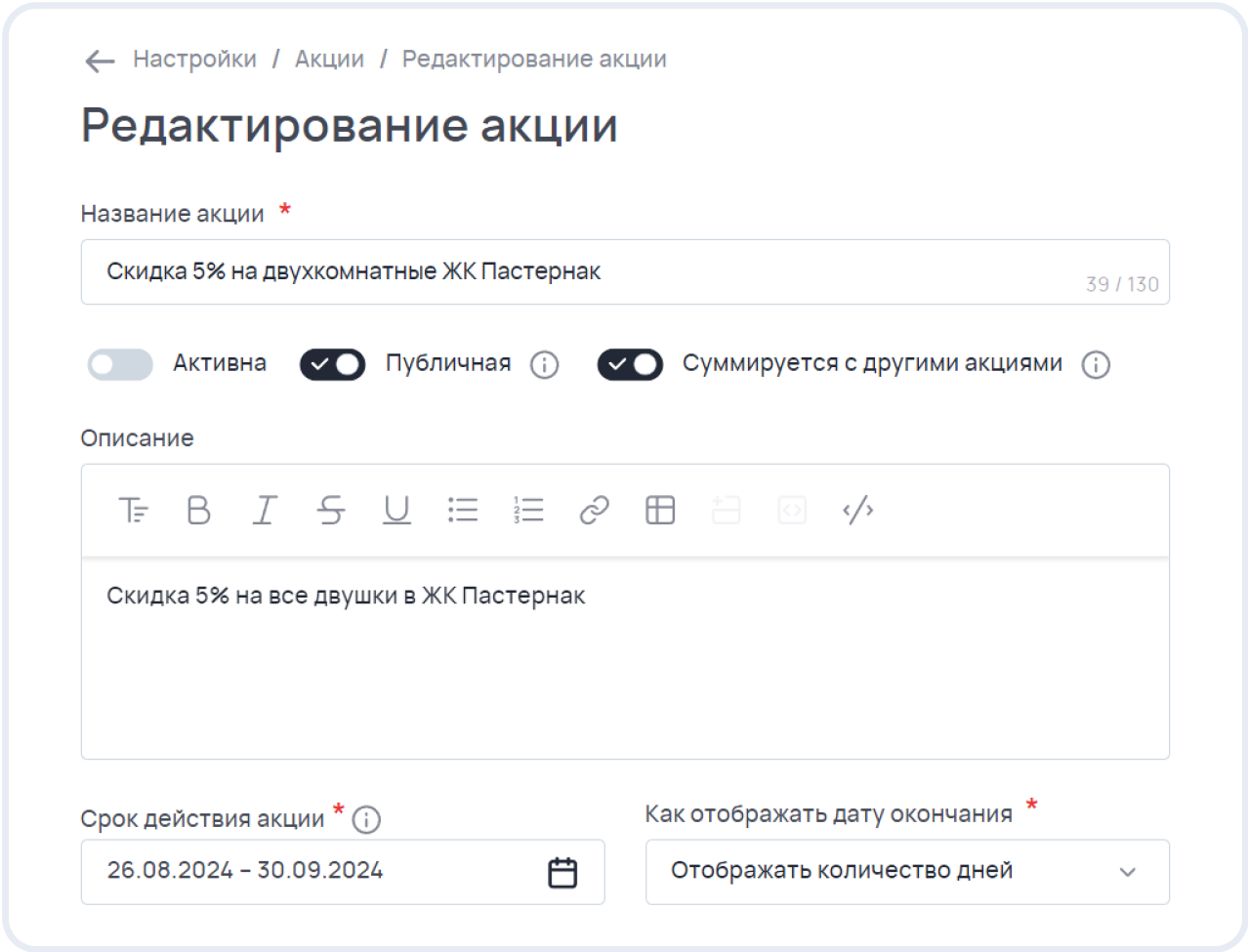
Task: Go to Настройки breadcrumb
Action: (x=194, y=60)
